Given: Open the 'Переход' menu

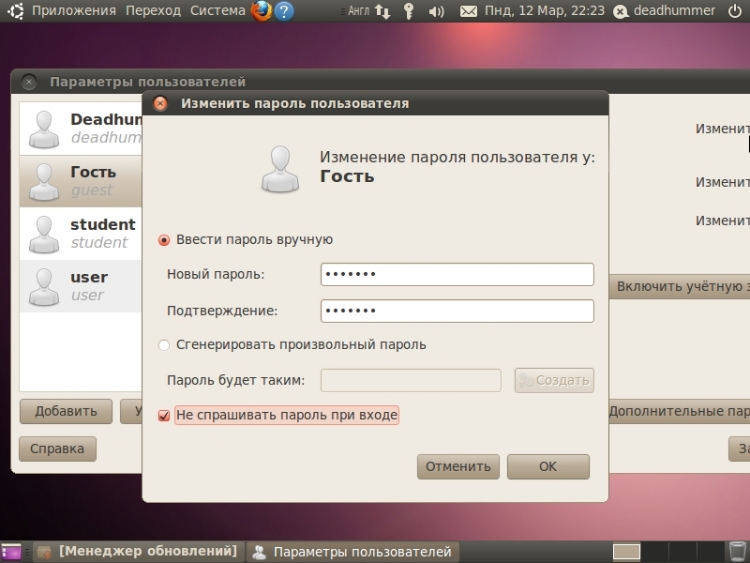Looking at the screenshot, I should pyautogui.click(x=153, y=11).
